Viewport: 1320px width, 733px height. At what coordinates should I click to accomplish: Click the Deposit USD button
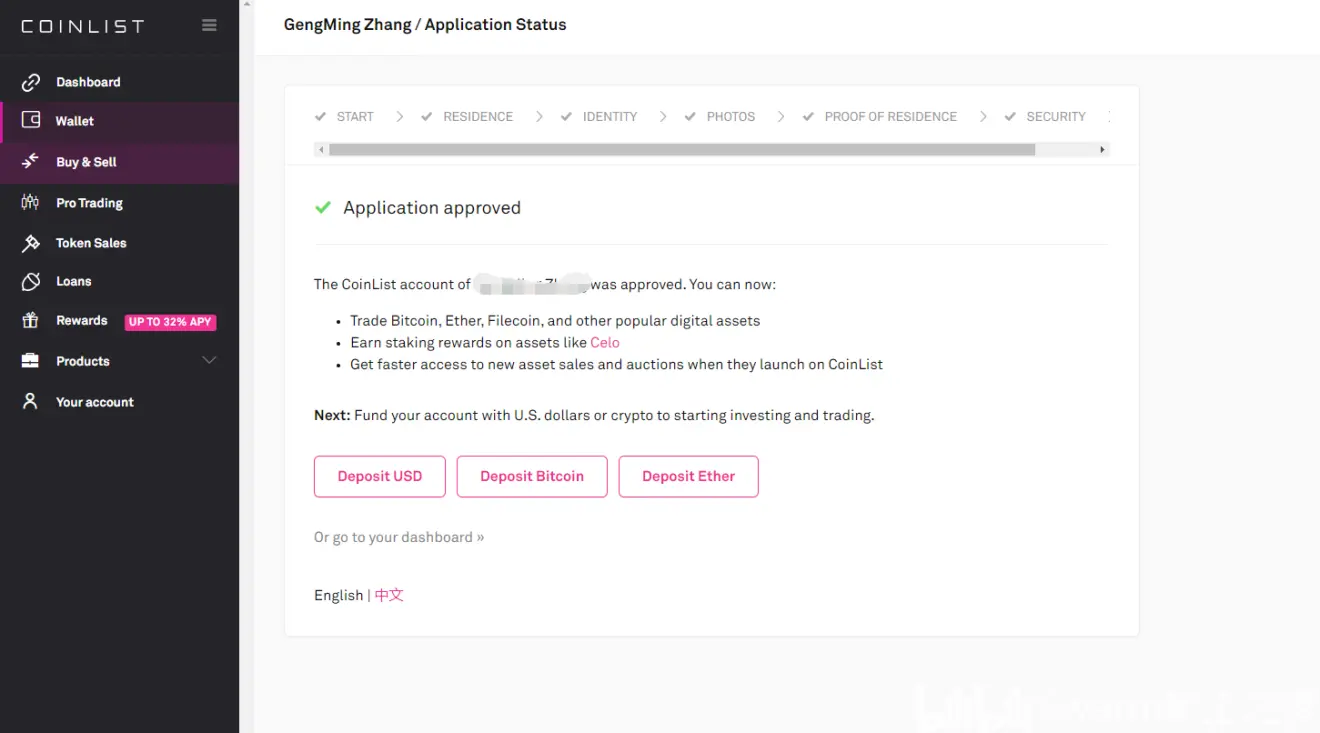[380, 477]
